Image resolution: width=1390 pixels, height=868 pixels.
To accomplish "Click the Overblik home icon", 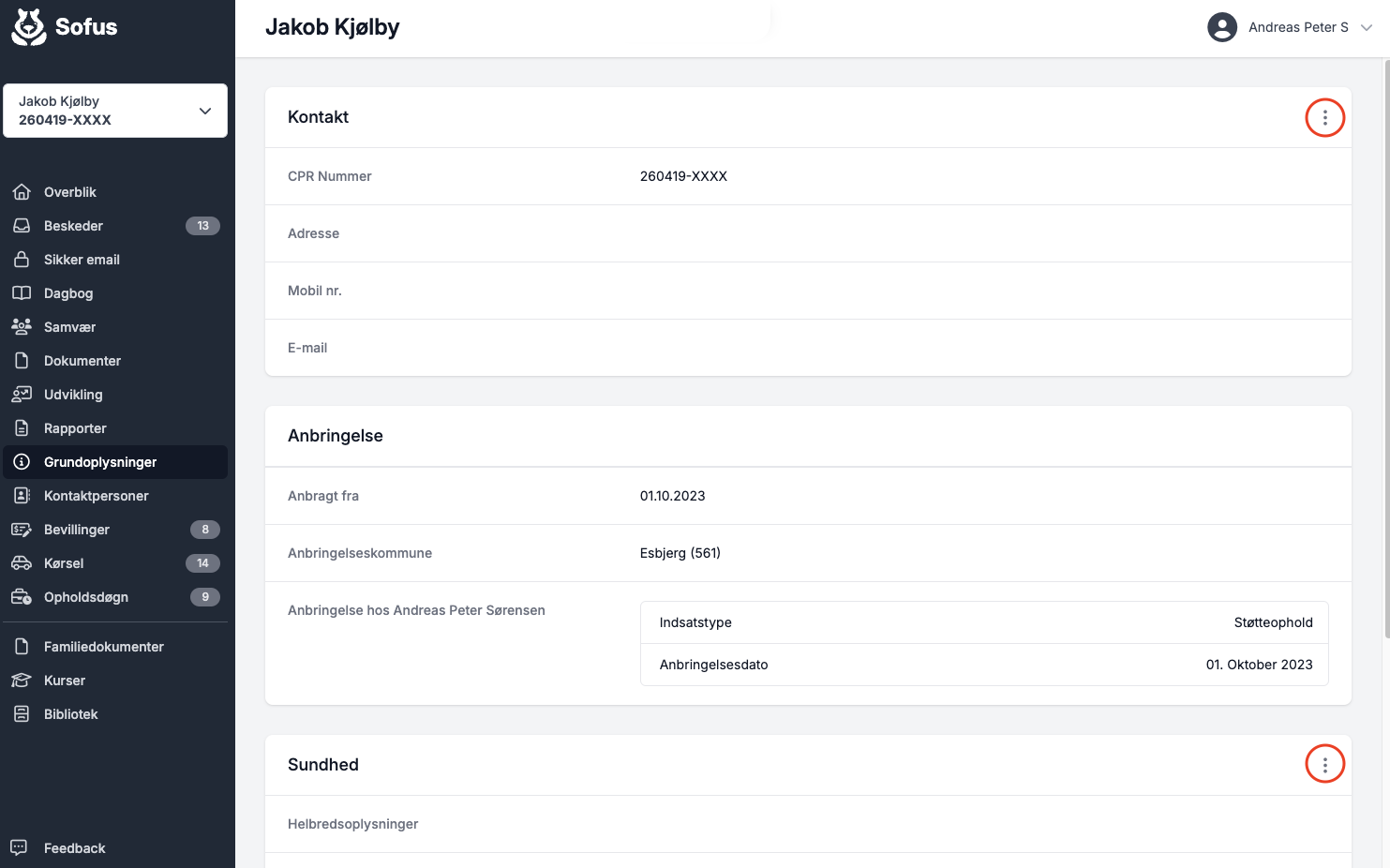I will (x=22, y=192).
